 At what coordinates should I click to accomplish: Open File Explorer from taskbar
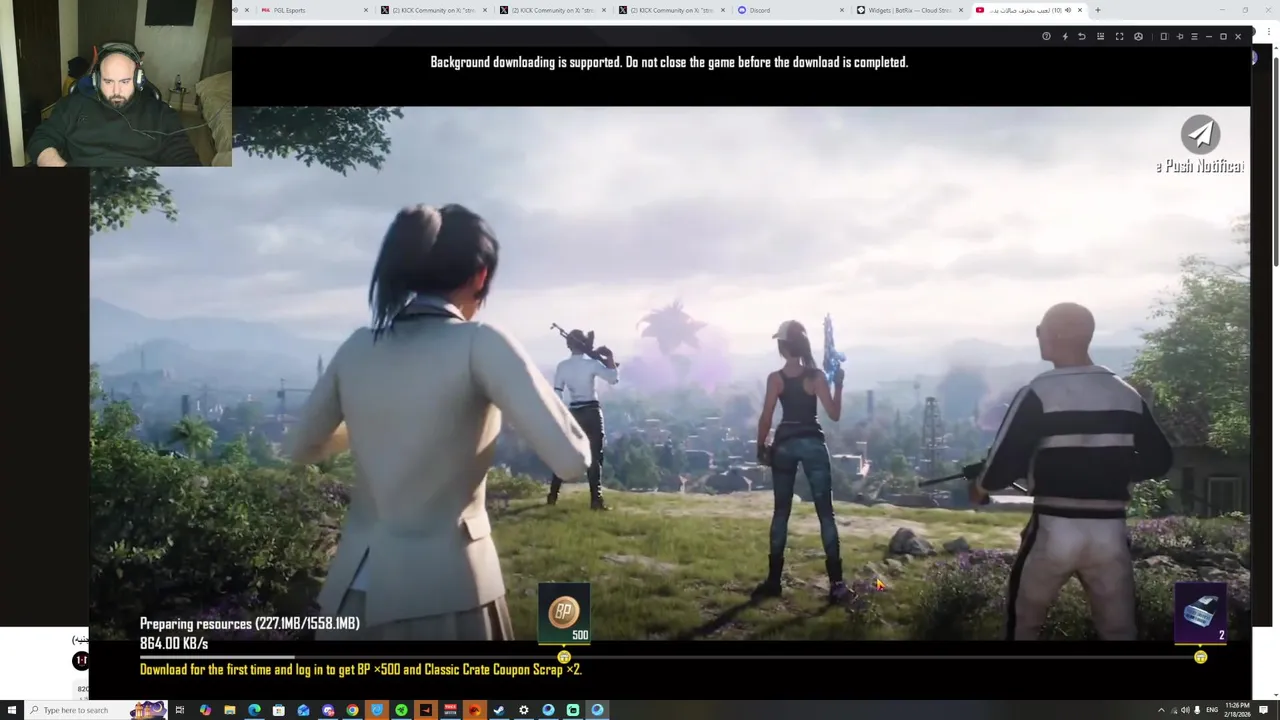tap(230, 710)
